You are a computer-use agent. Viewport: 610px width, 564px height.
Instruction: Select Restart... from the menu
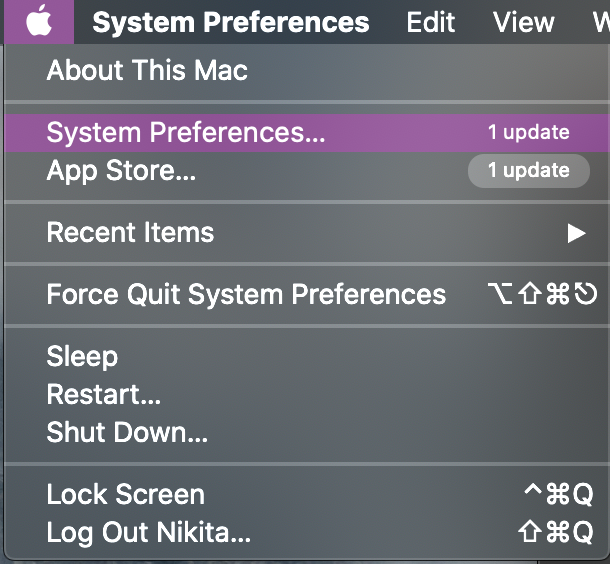pos(103,394)
